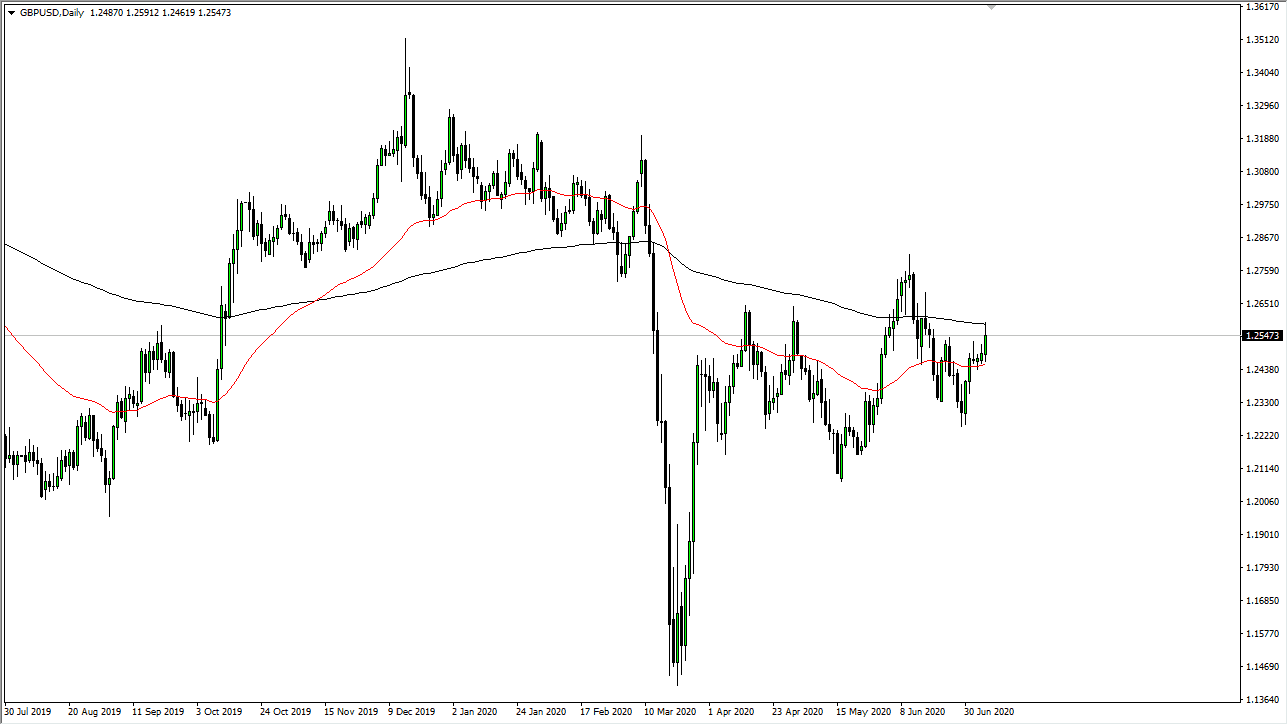Click the 30 Jun 2020 date label
Image resolution: width=1288 pixels, height=725 pixels.
989,712
